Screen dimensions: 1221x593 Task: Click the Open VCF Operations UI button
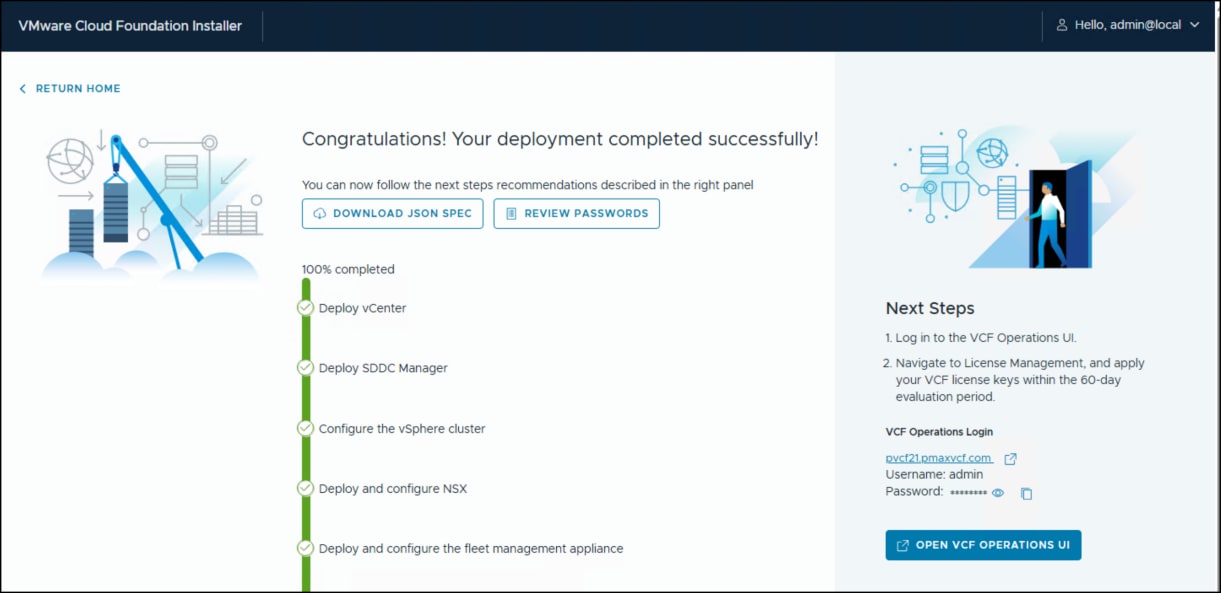tap(983, 545)
